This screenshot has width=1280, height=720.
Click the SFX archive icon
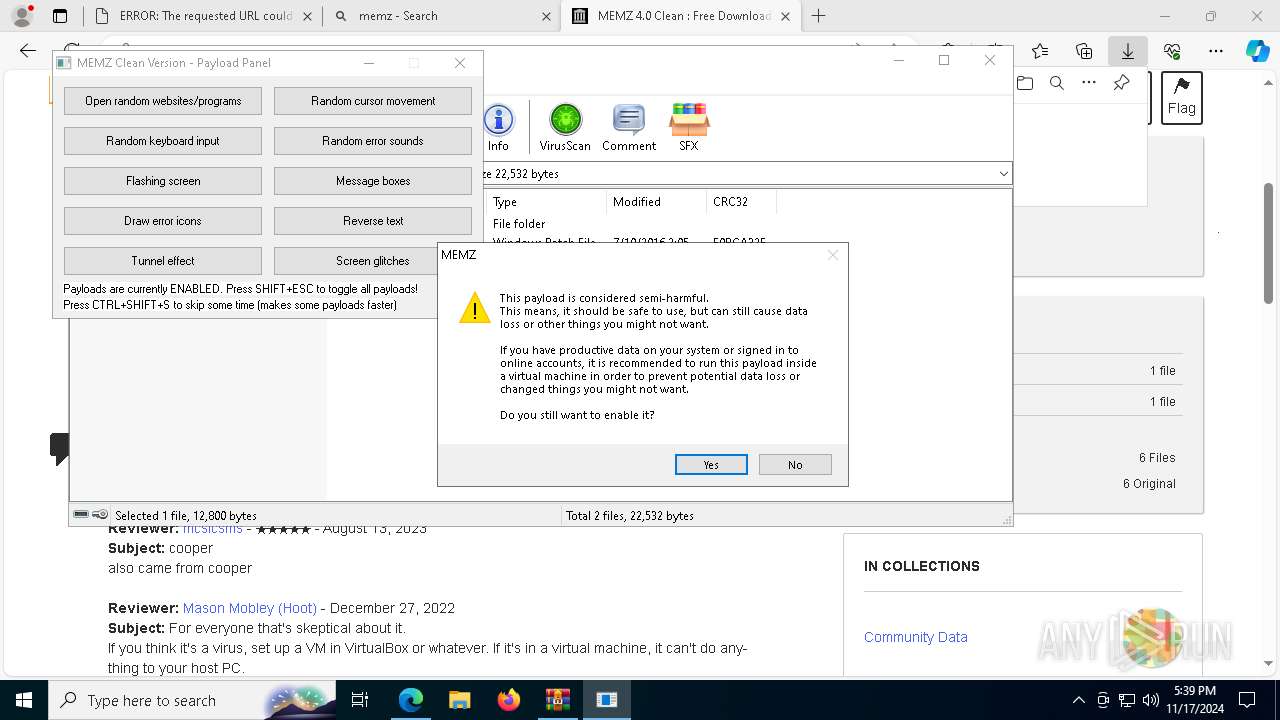(689, 127)
